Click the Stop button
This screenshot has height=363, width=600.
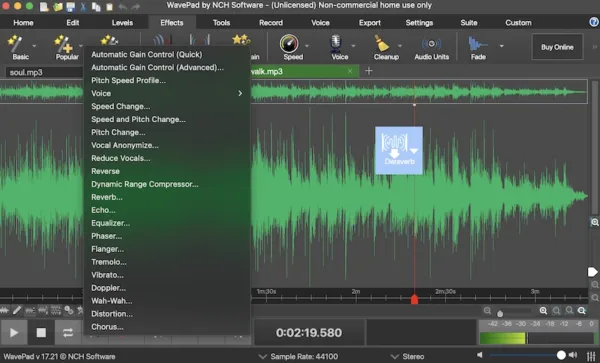pyautogui.click(x=41, y=332)
